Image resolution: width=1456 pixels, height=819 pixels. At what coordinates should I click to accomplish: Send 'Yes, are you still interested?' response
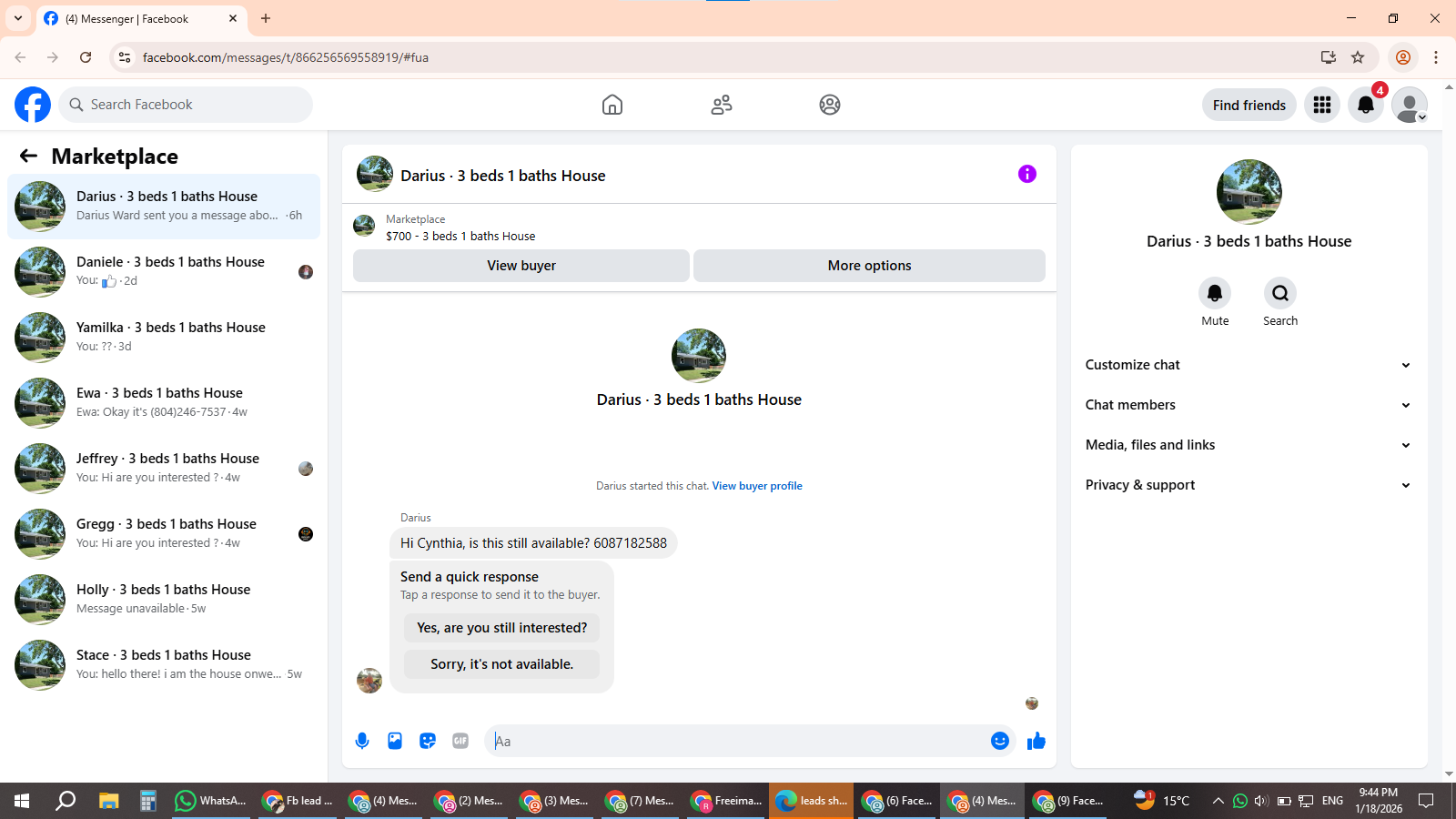(501, 628)
